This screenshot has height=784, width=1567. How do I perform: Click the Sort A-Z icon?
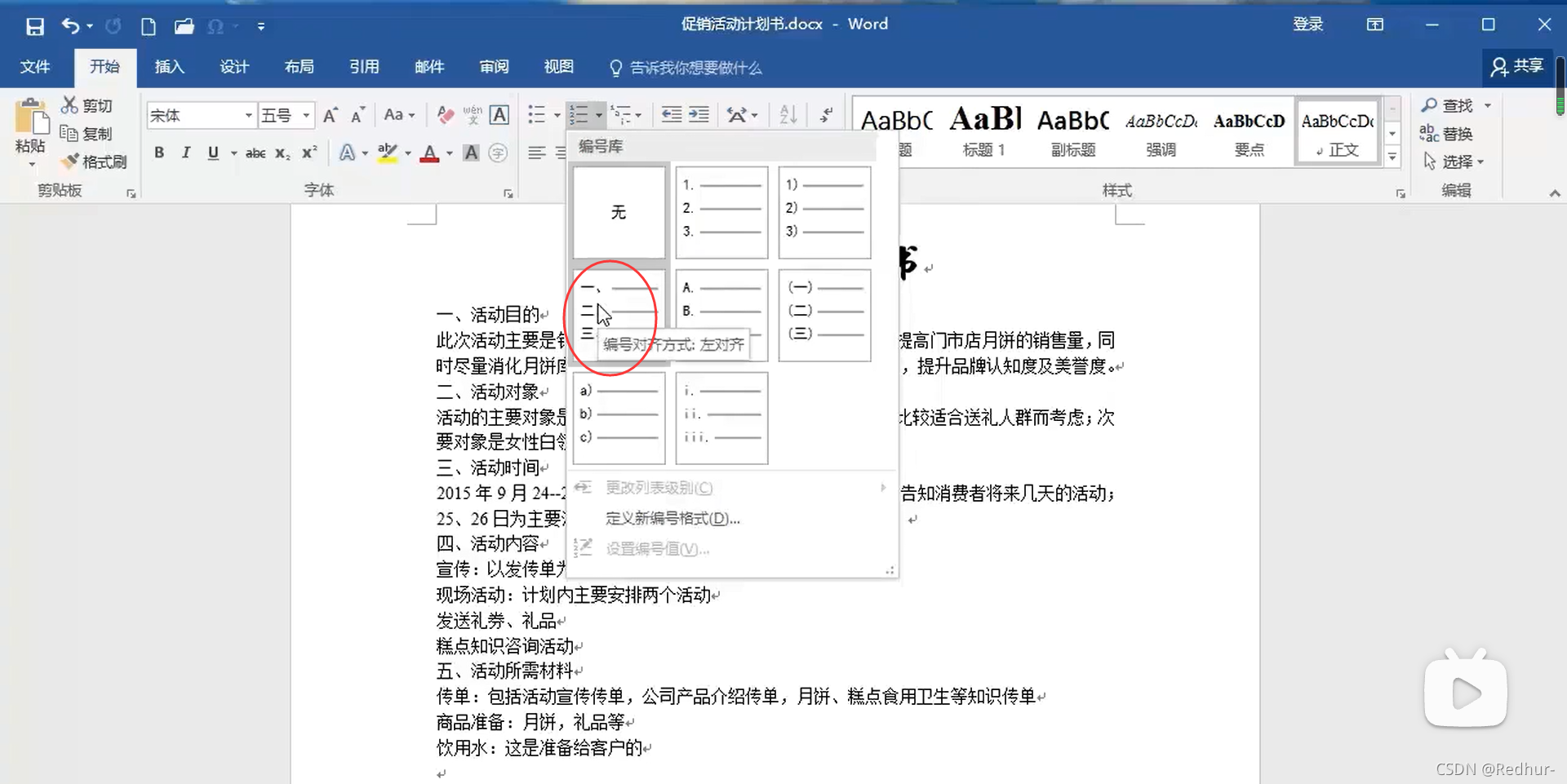785,114
